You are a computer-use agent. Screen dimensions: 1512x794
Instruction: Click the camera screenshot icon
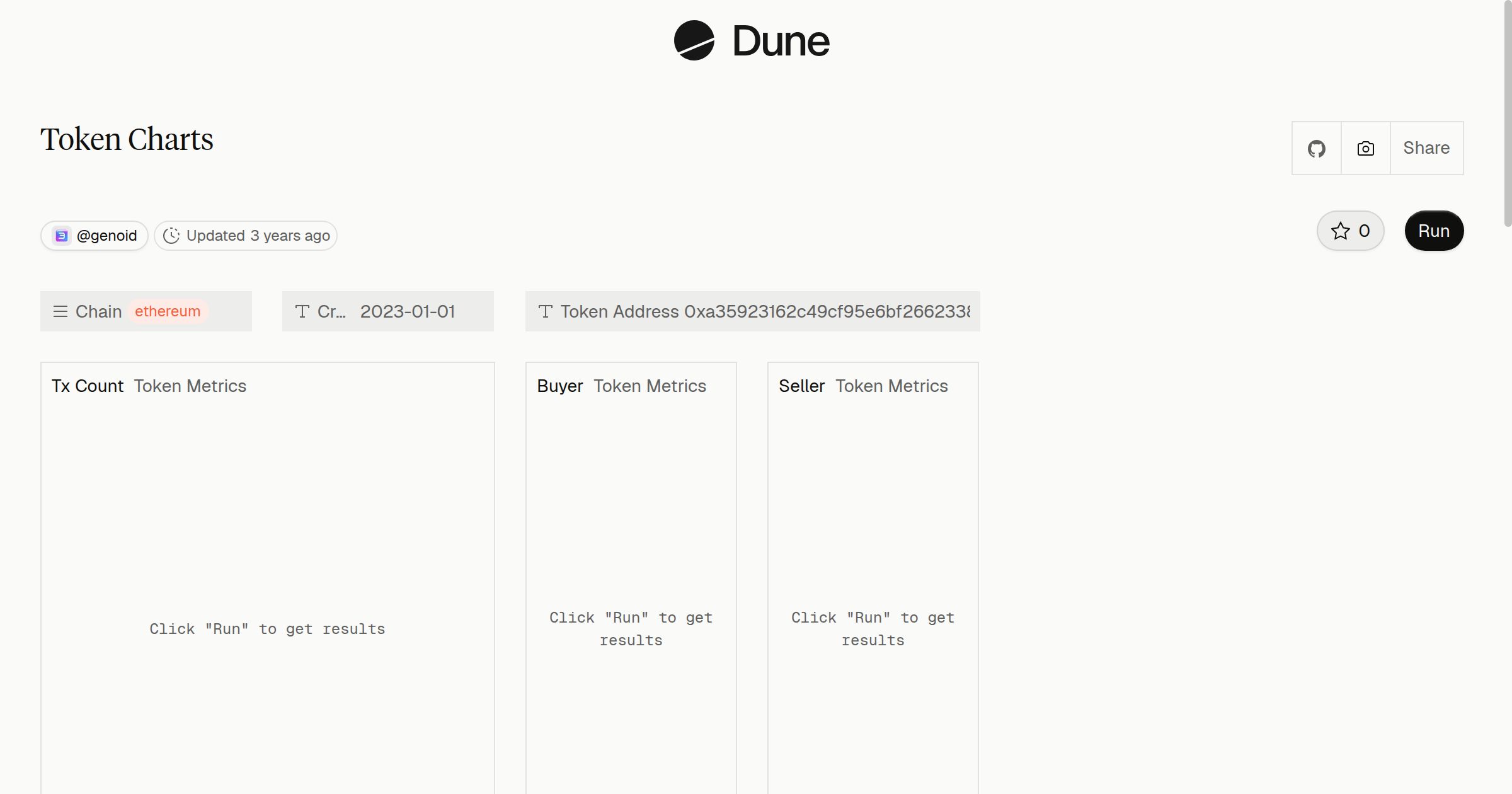coord(1366,149)
